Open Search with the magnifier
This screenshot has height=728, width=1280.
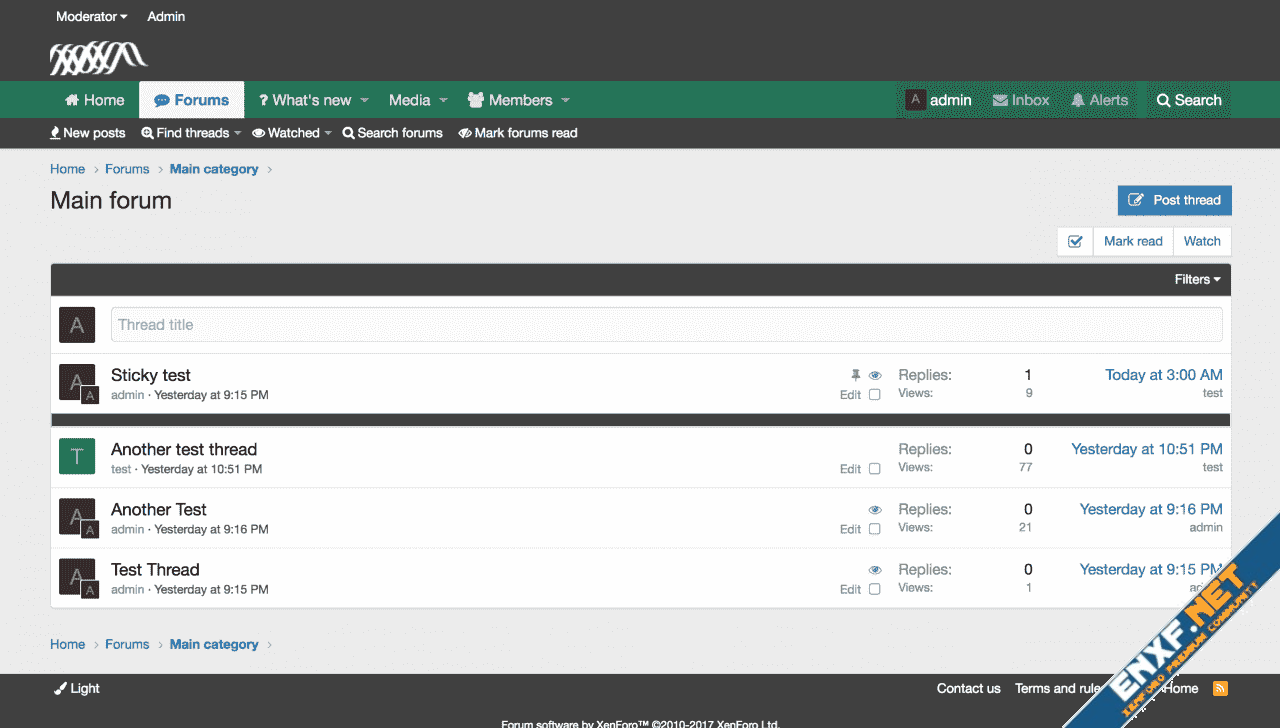pyautogui.click(x=1164, y=100)
